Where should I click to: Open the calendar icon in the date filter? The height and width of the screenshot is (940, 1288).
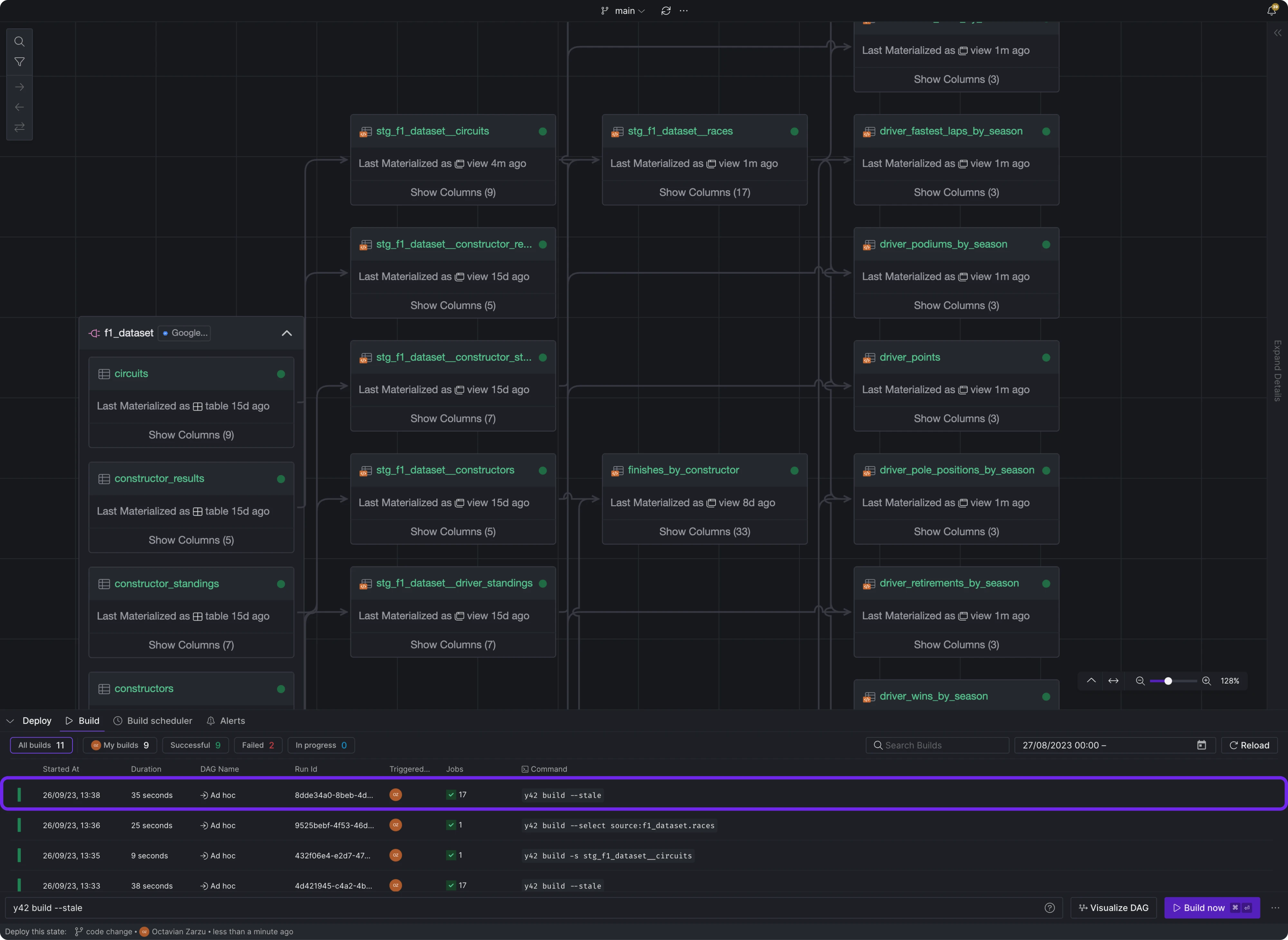coord(1201,745)
